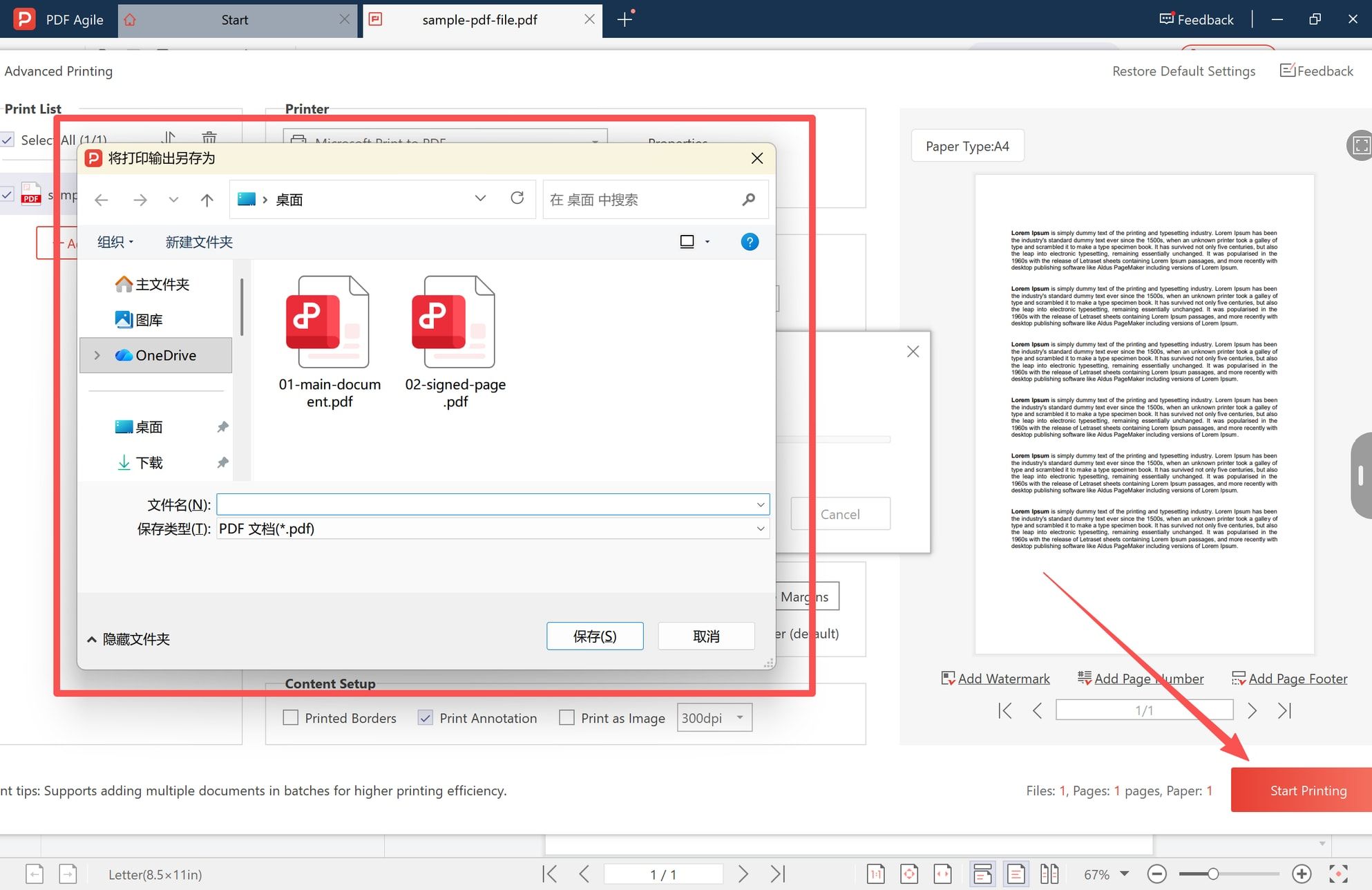Uncheck the sample PDF file in print list
1372x890 pixels.
tap(8, 195)
